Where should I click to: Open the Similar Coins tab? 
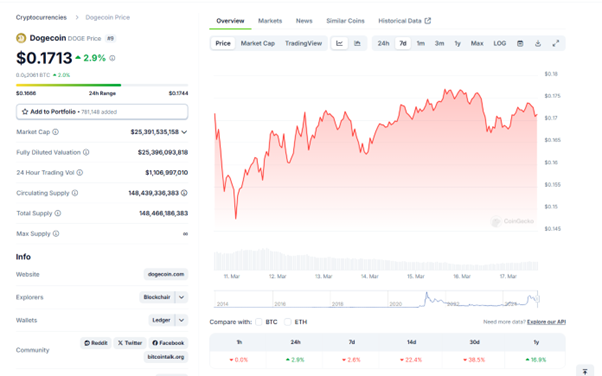coord(346,21)
